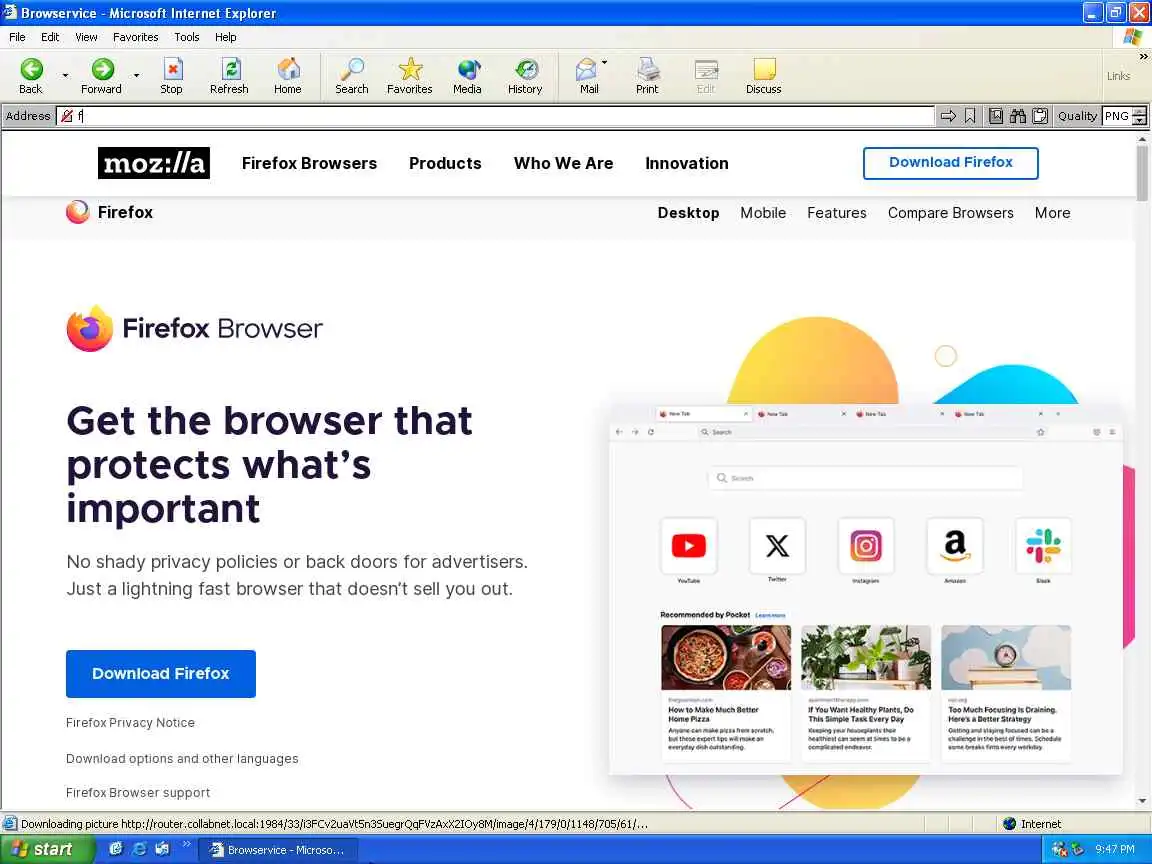The width and height of the screenshot is (1152, 864).
Task: Open the Search pane icon
Action: 352,70
